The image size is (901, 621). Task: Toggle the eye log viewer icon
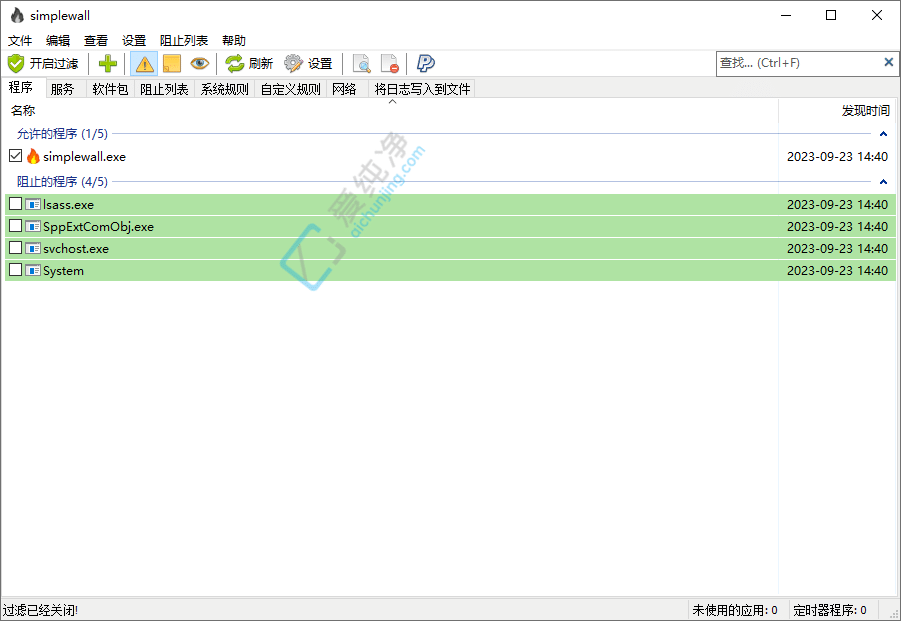point(199,63)
